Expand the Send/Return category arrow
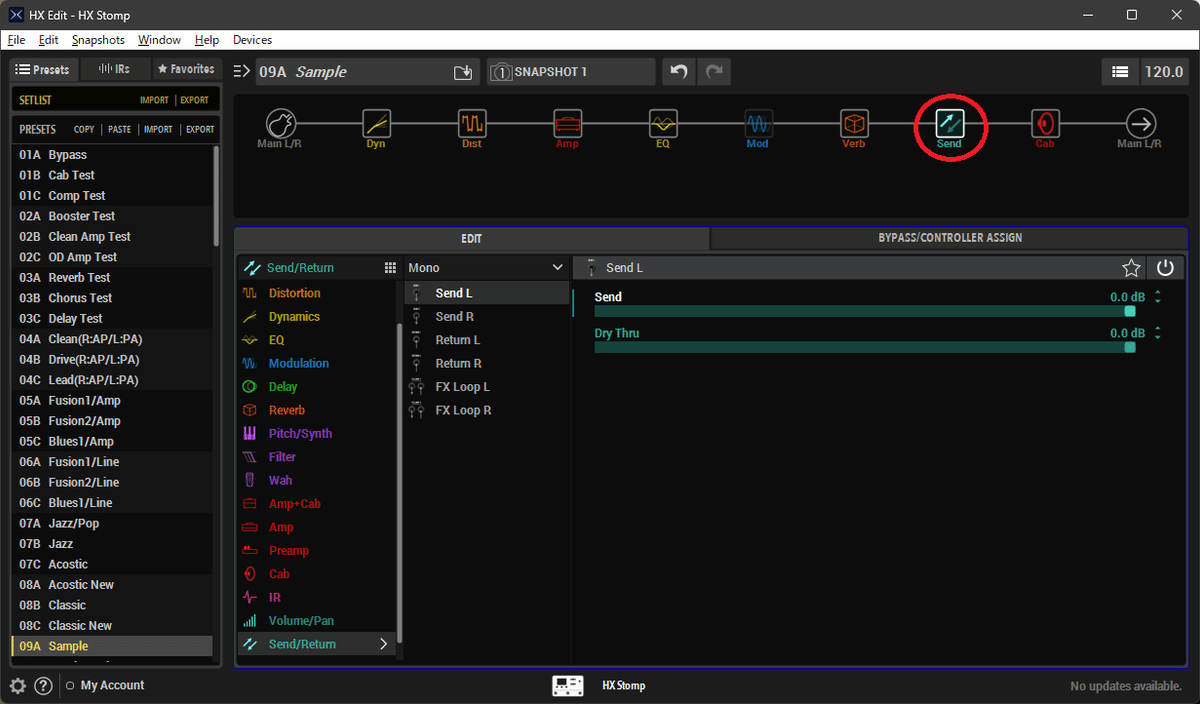 (383, 645)
